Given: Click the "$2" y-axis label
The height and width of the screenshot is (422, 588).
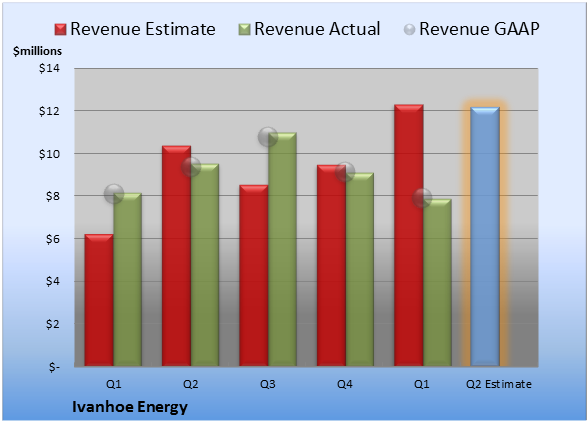Looking at the screenshot, I should (x=53, y=324).
